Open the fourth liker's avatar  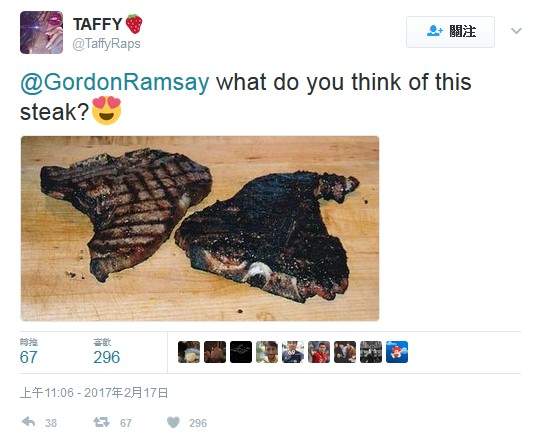click(267, 352)
